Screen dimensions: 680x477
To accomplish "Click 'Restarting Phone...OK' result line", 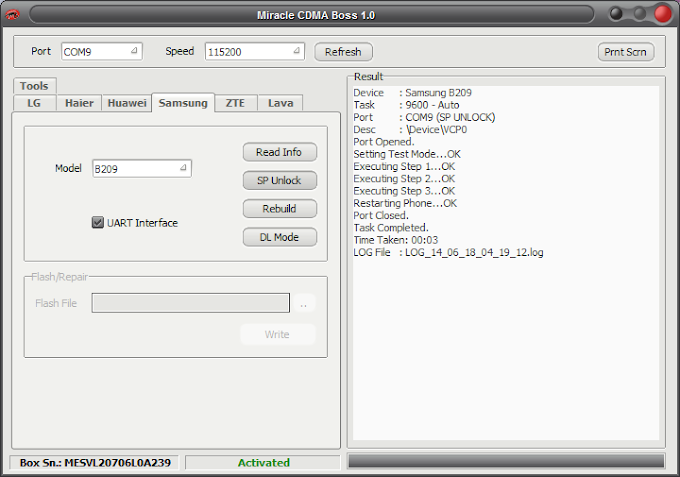I will click(x=405, y=203).
